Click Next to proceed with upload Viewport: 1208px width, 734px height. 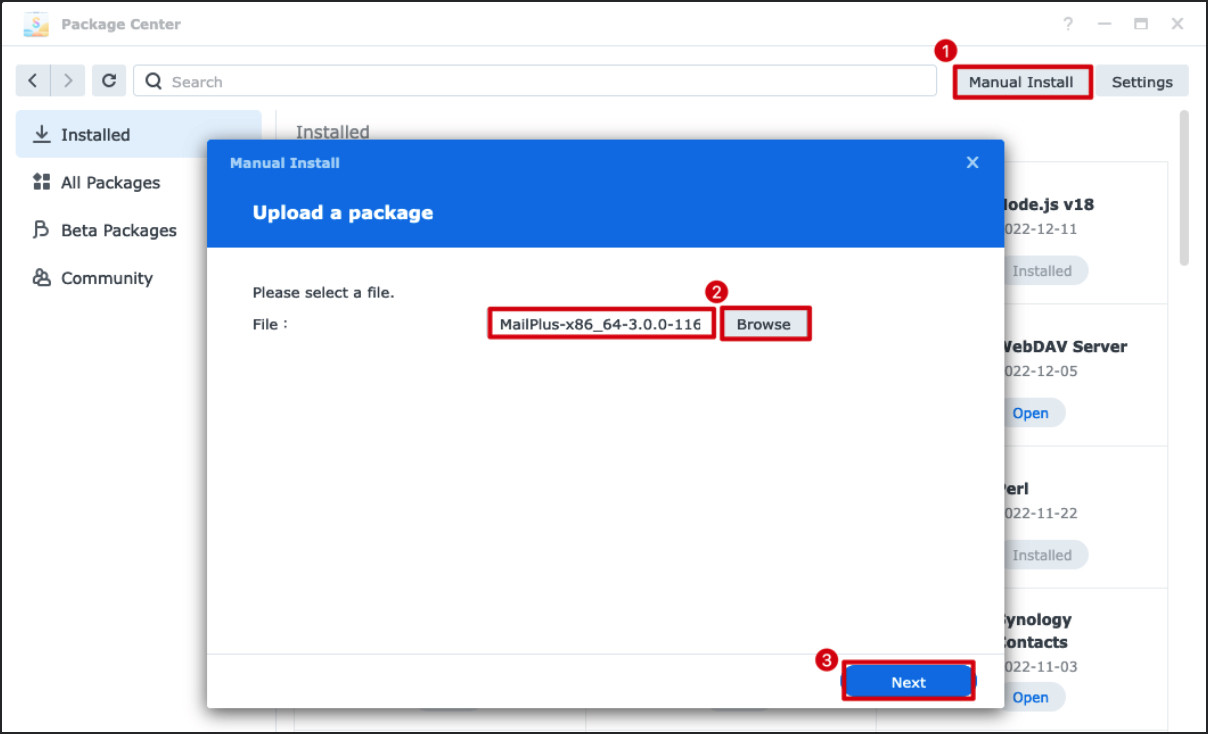pos(908,682)
